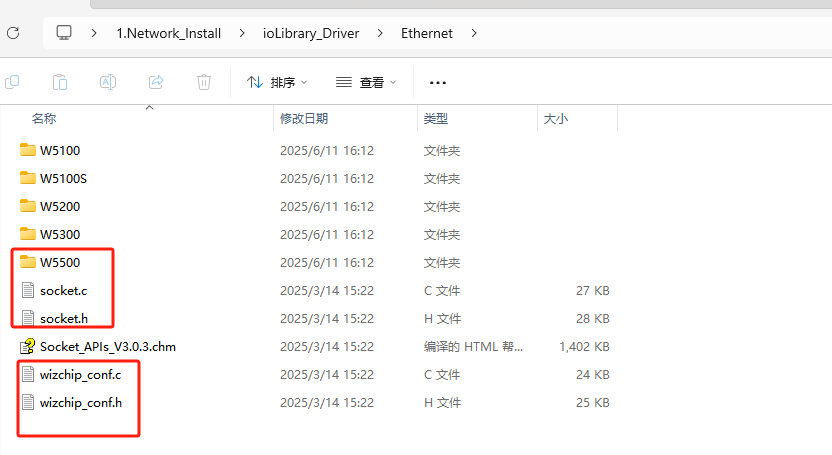Select the W5100S folder
The image size is (832, 455).
pos(64,178)
